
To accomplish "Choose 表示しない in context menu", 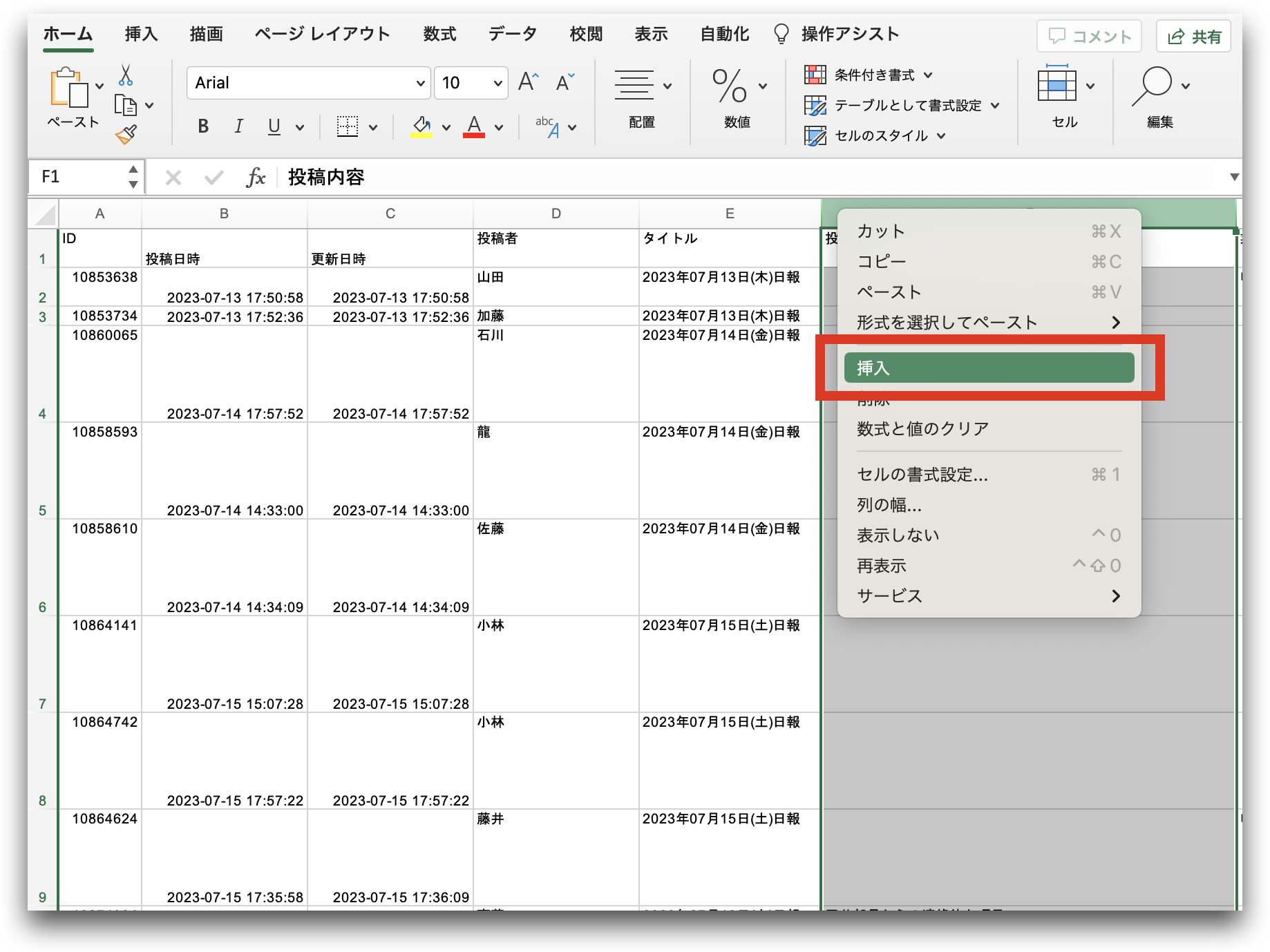I will click(989, 535).
